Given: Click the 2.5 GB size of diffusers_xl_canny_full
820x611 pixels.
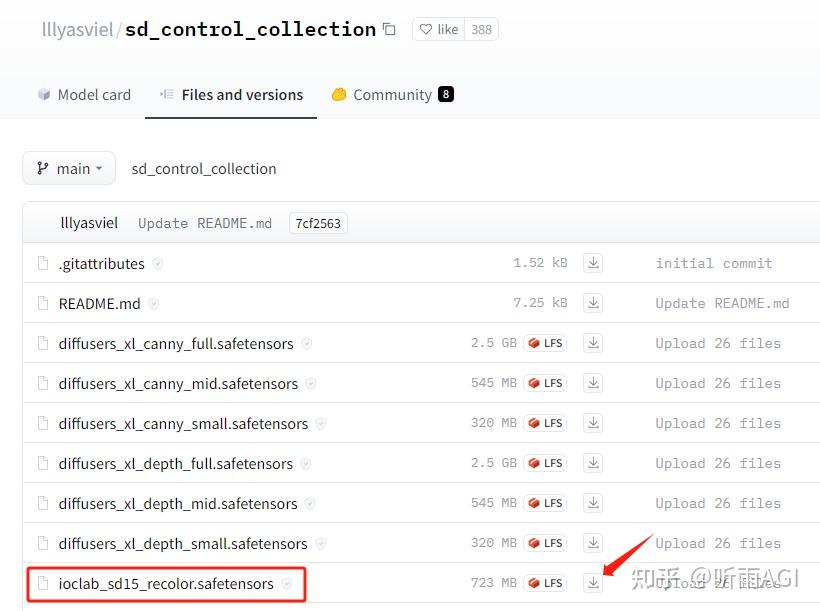Looking at the screenshot, I should pyautogui.click(x=494, y=343).
